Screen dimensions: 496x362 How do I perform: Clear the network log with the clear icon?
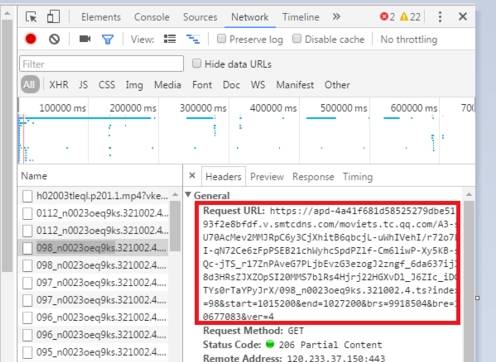[x=54, y=39]
